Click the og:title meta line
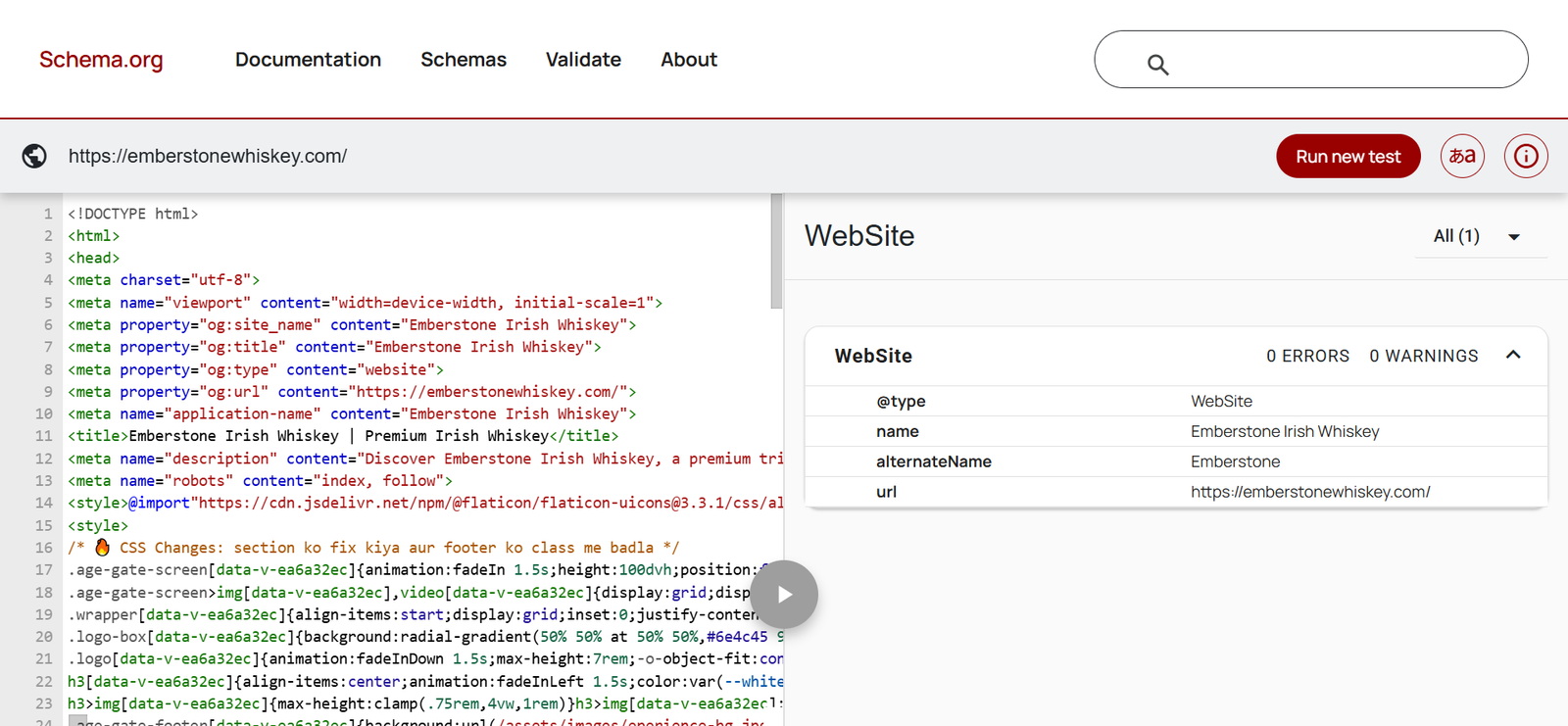 pos(334,347)
